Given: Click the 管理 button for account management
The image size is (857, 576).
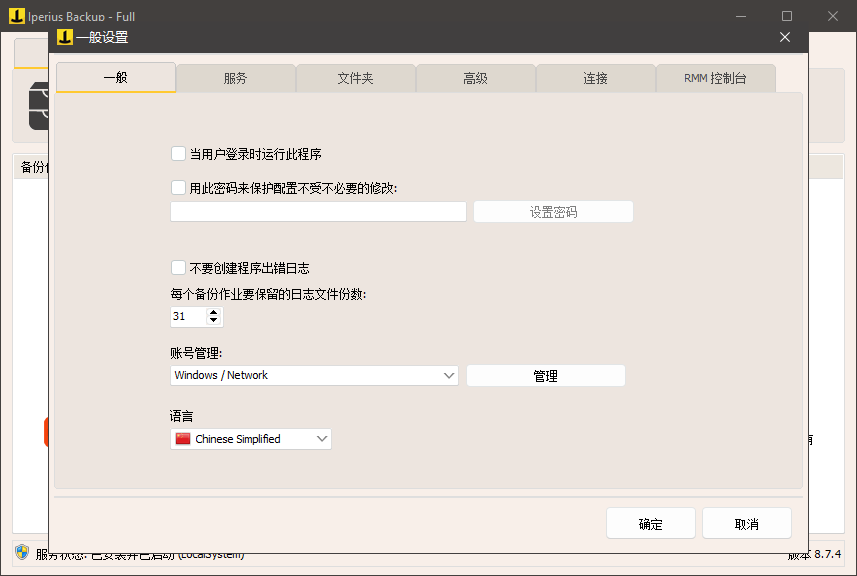Looking at the screenshot, I should 546,375.
